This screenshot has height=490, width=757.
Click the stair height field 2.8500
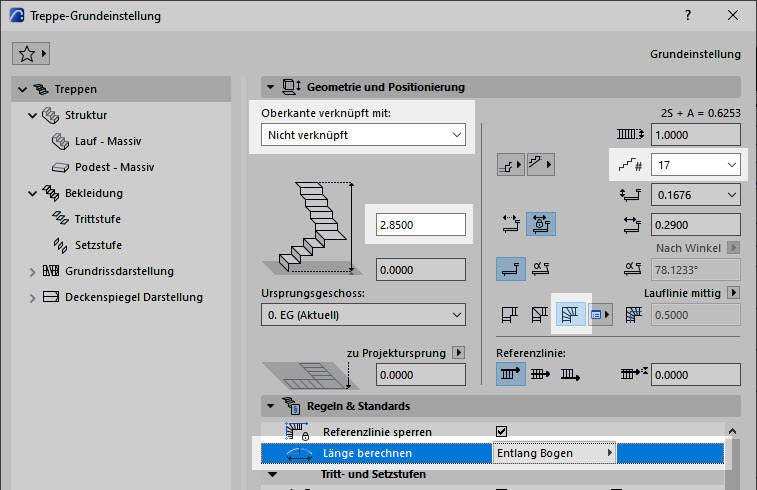click(x=421, y=225)
